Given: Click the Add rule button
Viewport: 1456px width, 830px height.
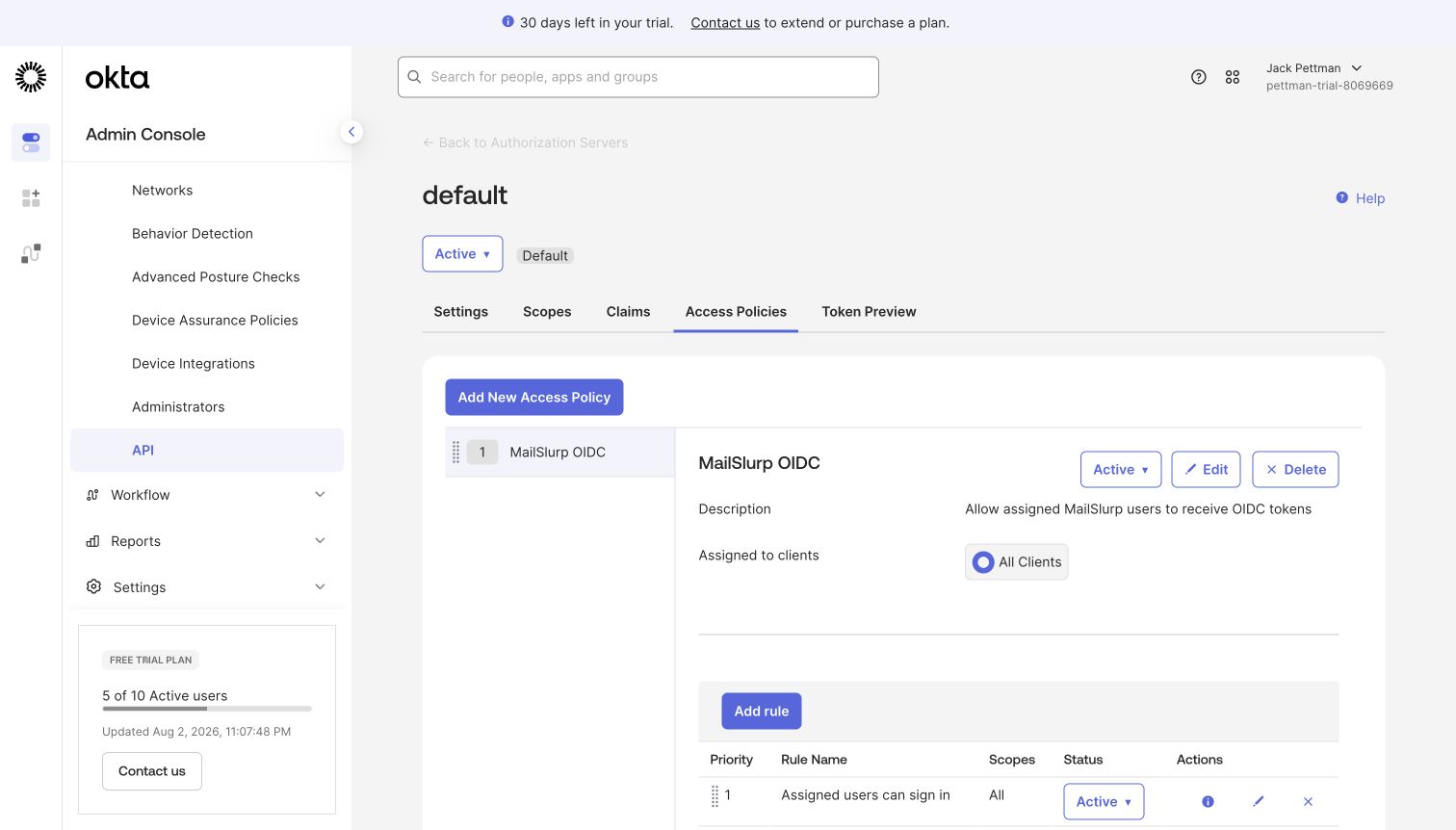Looking at the screenshot, I should click(x=762, y=712).
